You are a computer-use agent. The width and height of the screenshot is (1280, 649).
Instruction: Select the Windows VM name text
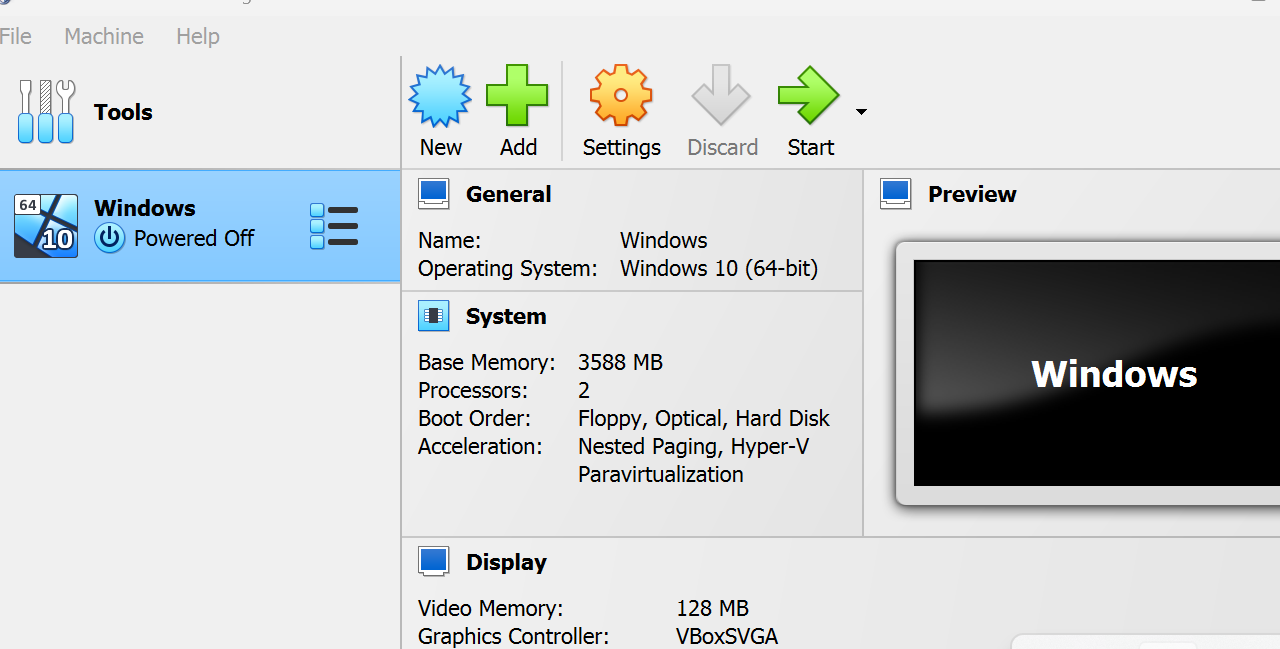pos(145,208)
